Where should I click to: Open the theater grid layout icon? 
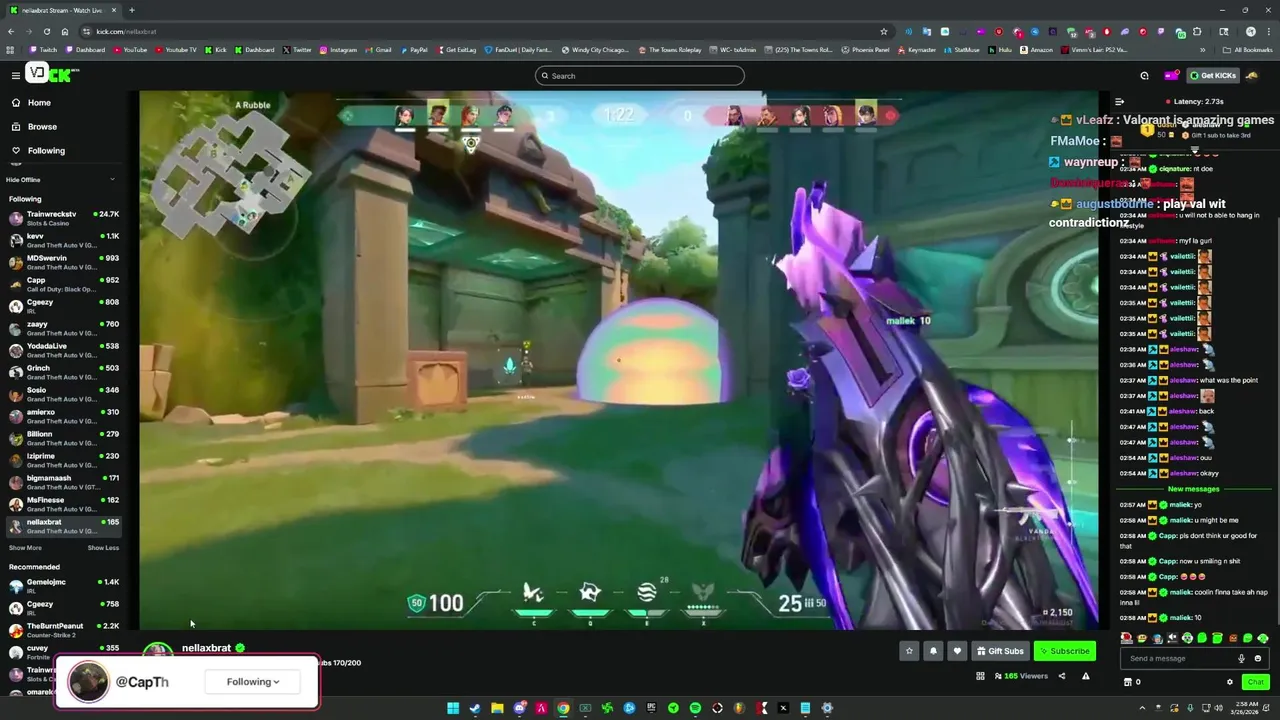(980, 676)
